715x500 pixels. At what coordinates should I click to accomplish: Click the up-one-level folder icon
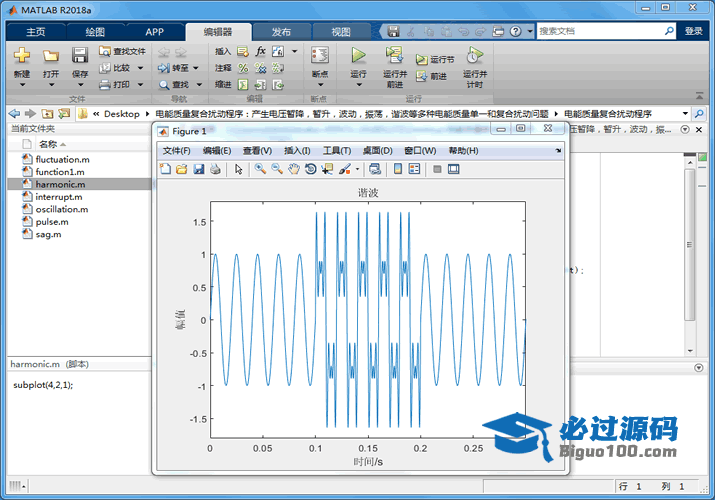47,113
